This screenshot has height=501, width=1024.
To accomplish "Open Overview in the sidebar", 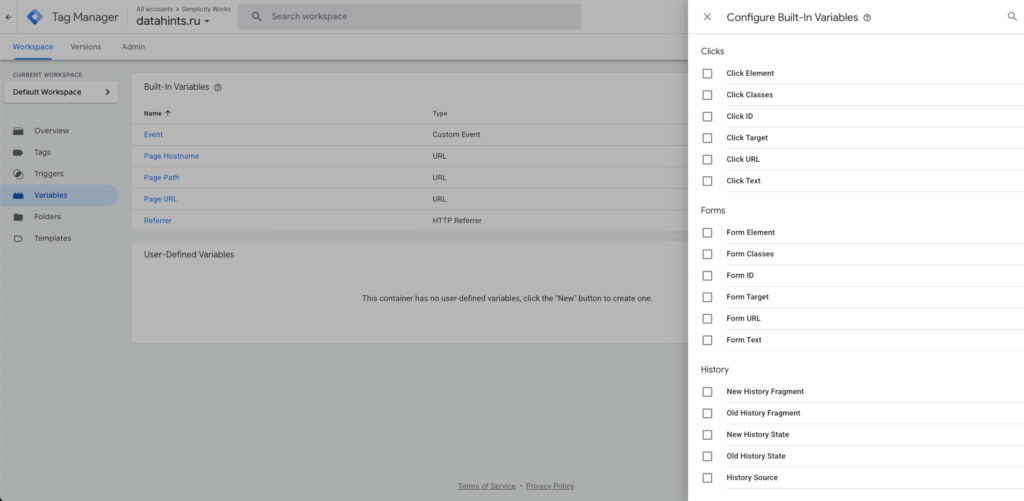I will coord(52,131).
